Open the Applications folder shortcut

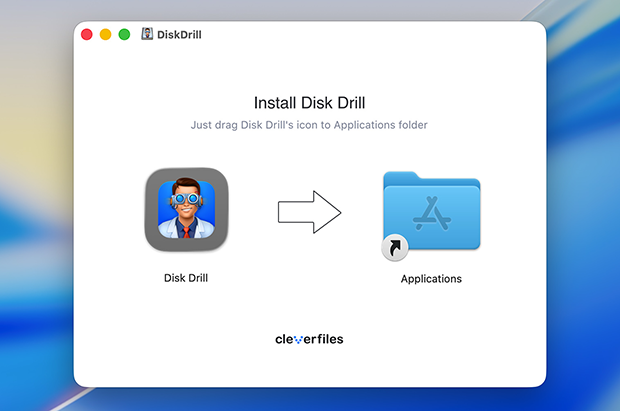click(431, 216)
